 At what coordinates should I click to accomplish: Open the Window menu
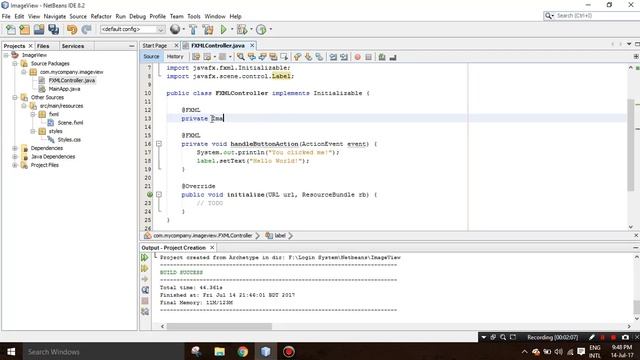[x=215, y=16]
